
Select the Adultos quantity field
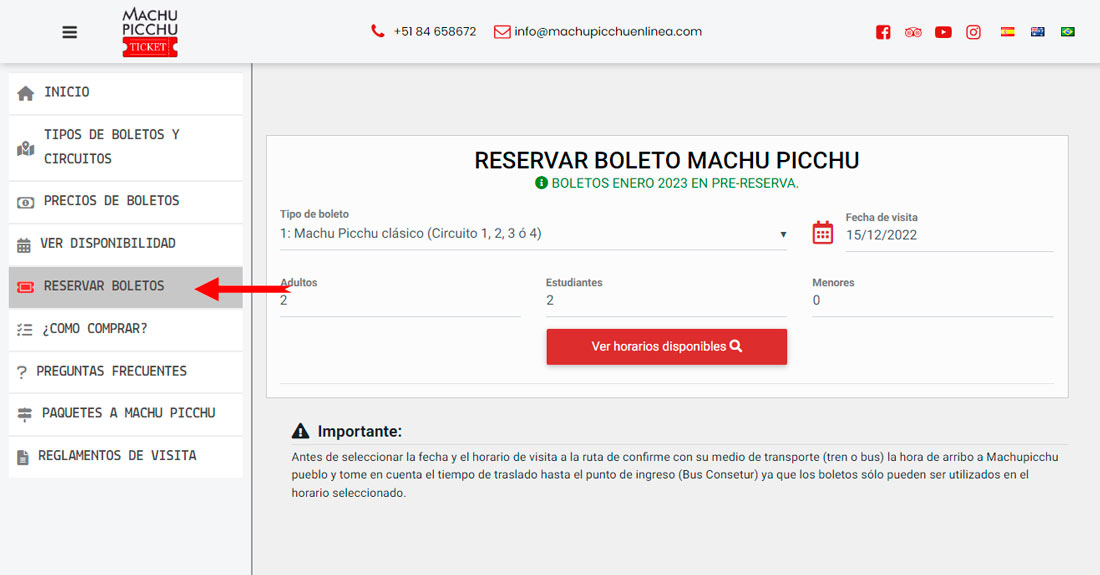point(400,300)
